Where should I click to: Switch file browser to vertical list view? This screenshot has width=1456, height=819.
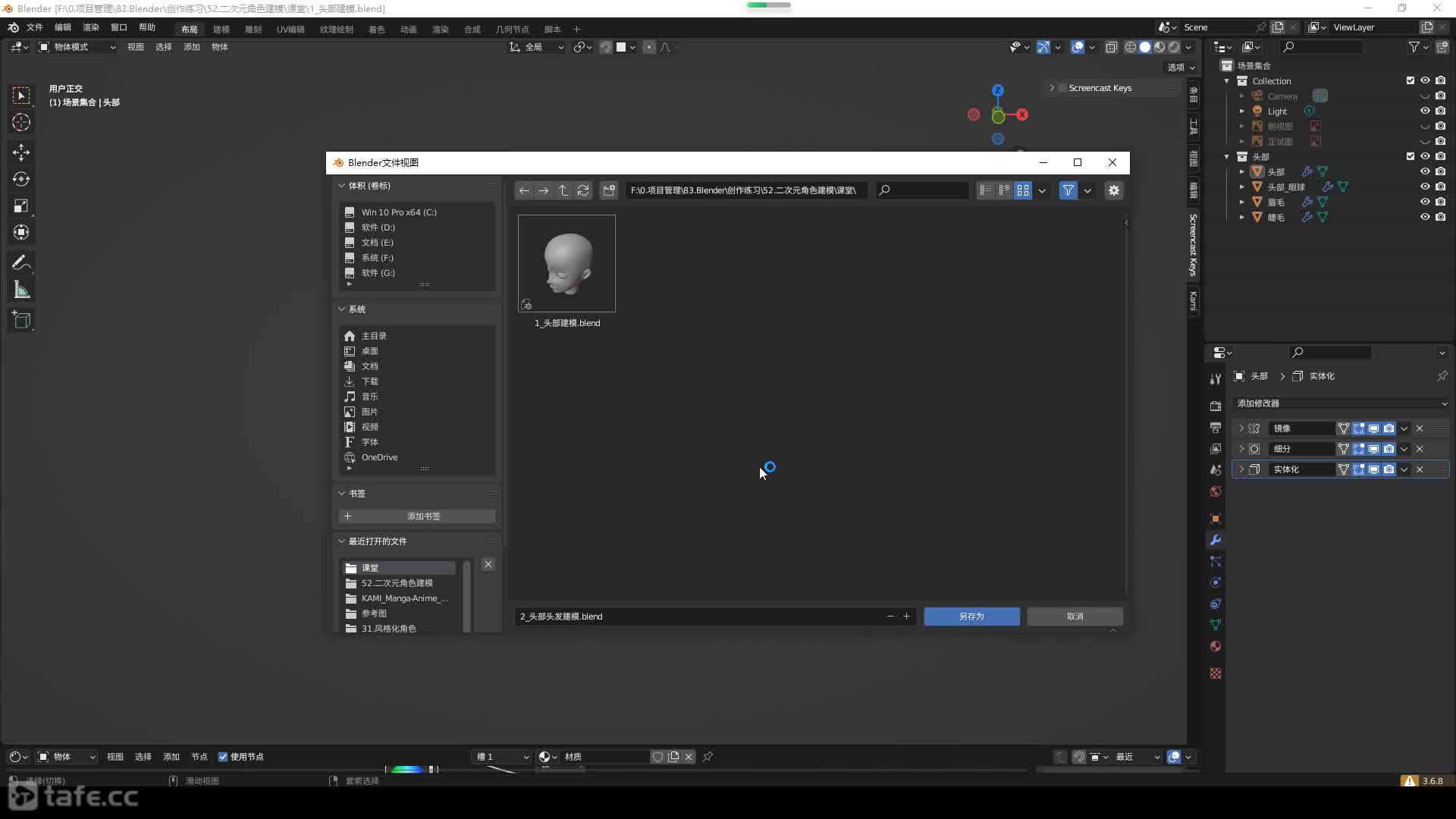(985, 190)
